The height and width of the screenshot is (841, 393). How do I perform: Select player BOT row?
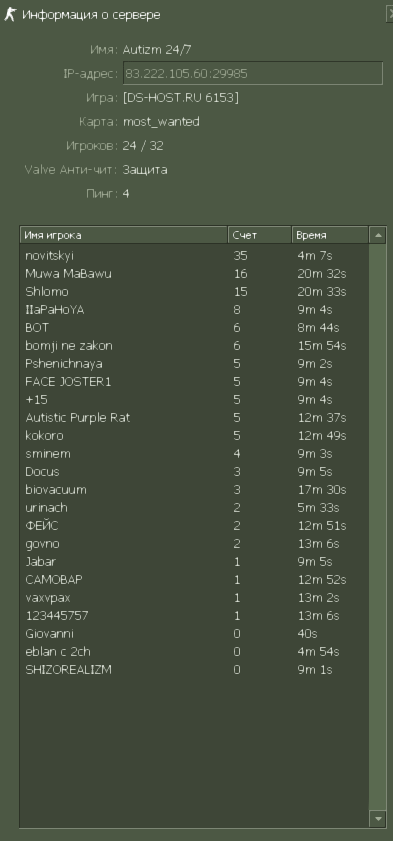coord(195,328)
